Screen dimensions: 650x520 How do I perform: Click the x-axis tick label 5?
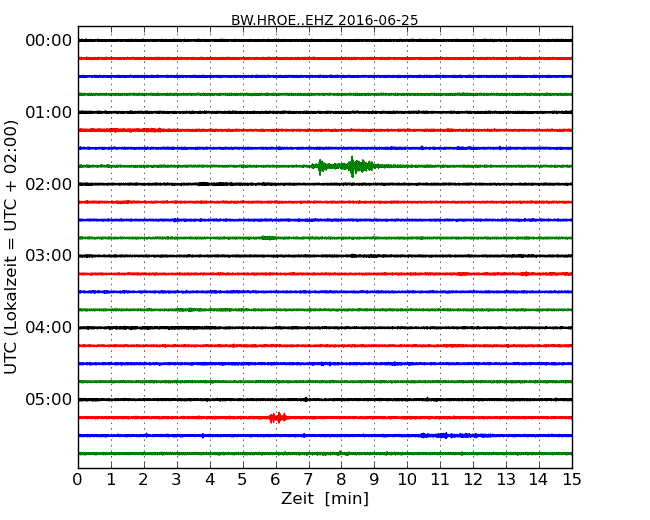pyautogui.click(x=243, y=480)
